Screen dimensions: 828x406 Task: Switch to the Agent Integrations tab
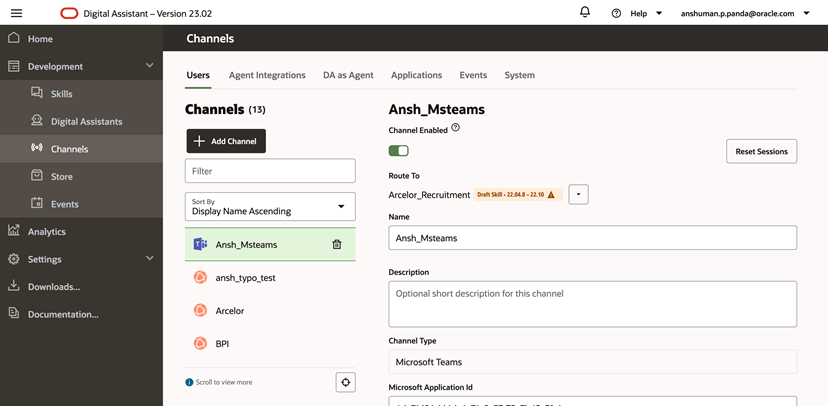point(267,75)
